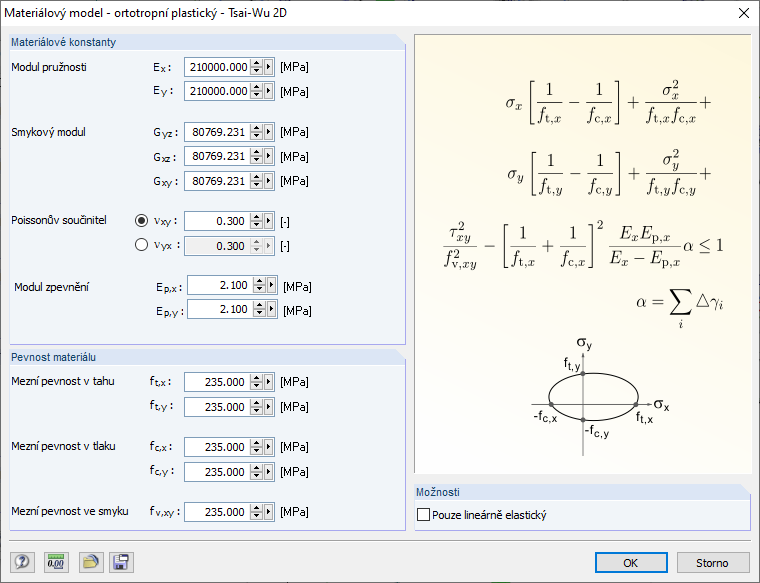Adjust fv,xy using its spinner arrows
This screenshot has height=583, width=760.
pyautogui.click(x=257, y=512)
